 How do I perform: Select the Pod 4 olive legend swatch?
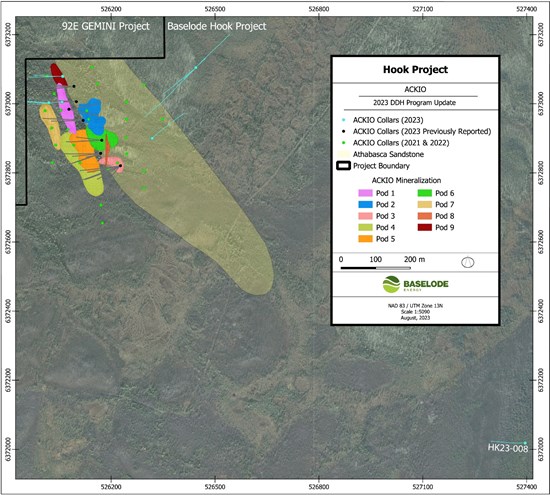click(365, 227)
